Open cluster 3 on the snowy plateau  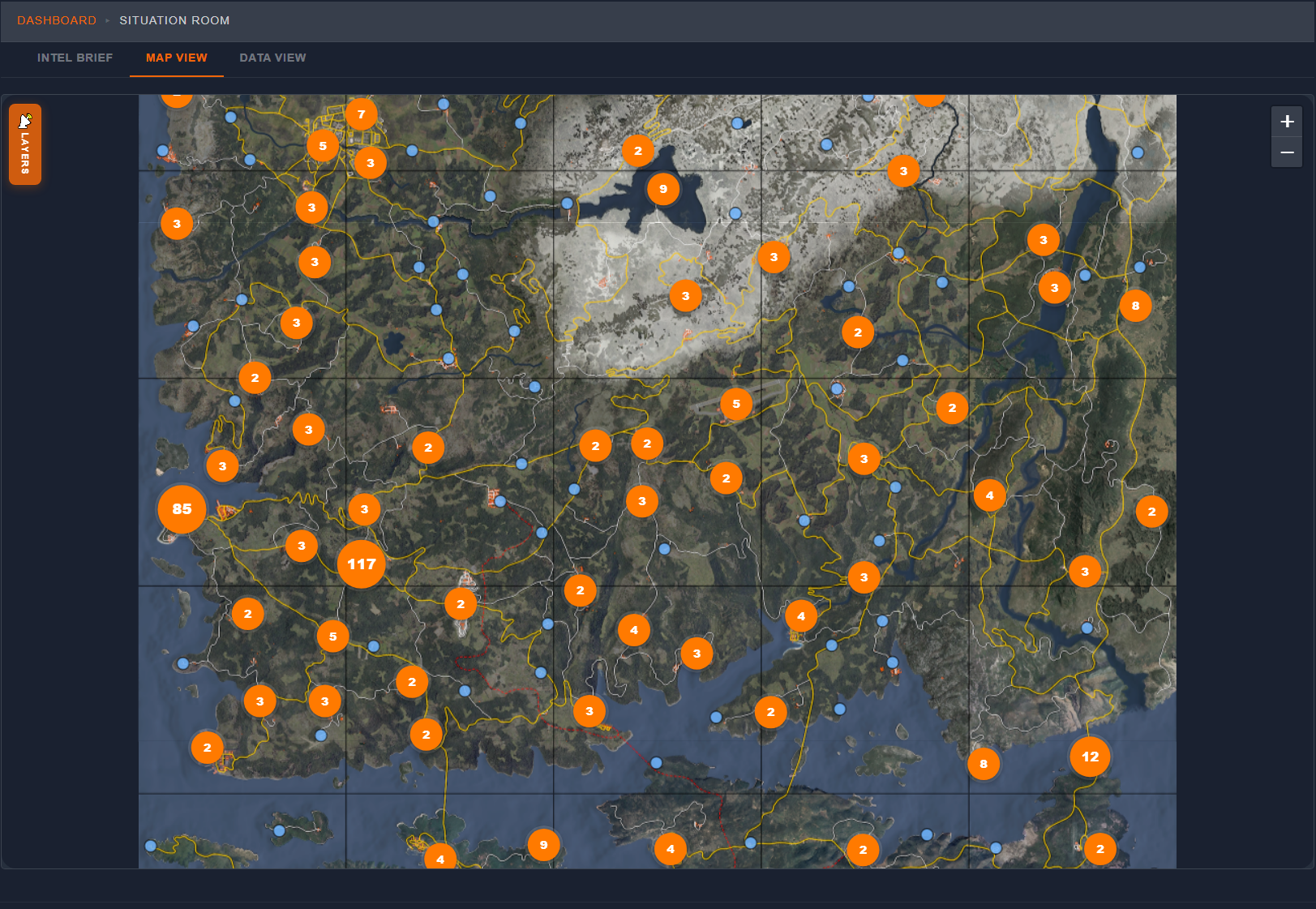tap(686, 296)
